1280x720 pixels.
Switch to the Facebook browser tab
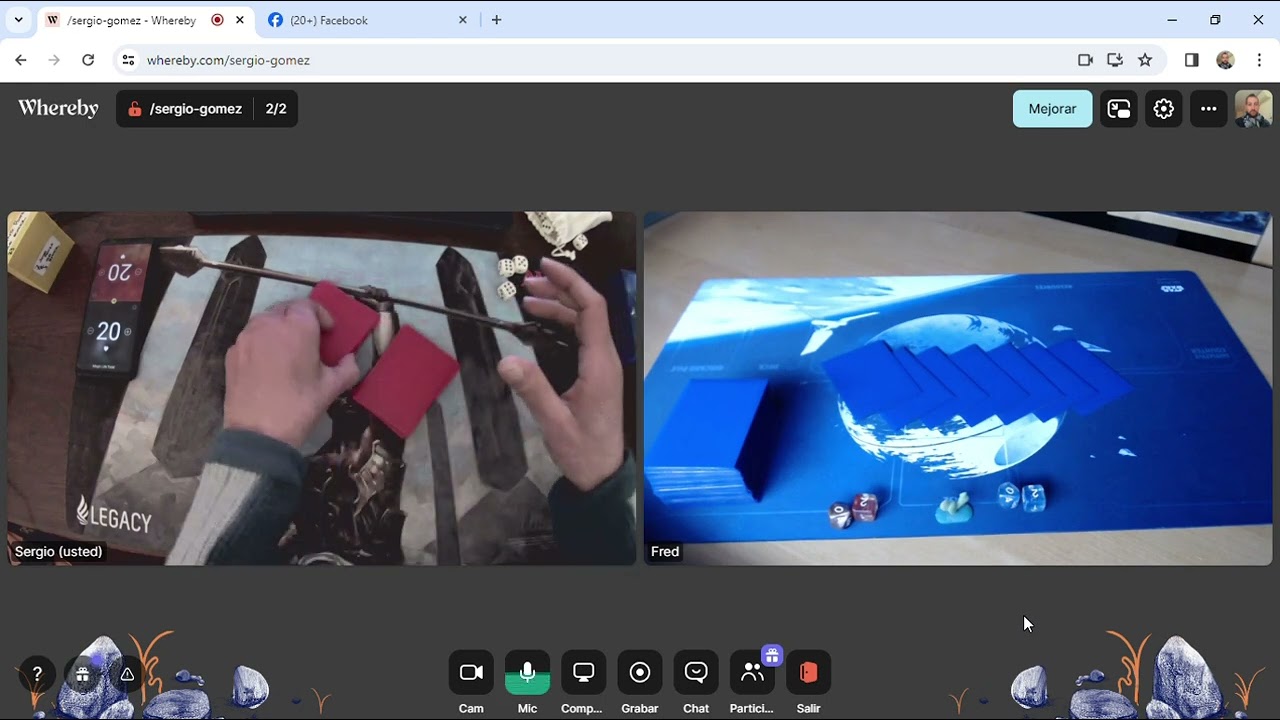[367, 20]
